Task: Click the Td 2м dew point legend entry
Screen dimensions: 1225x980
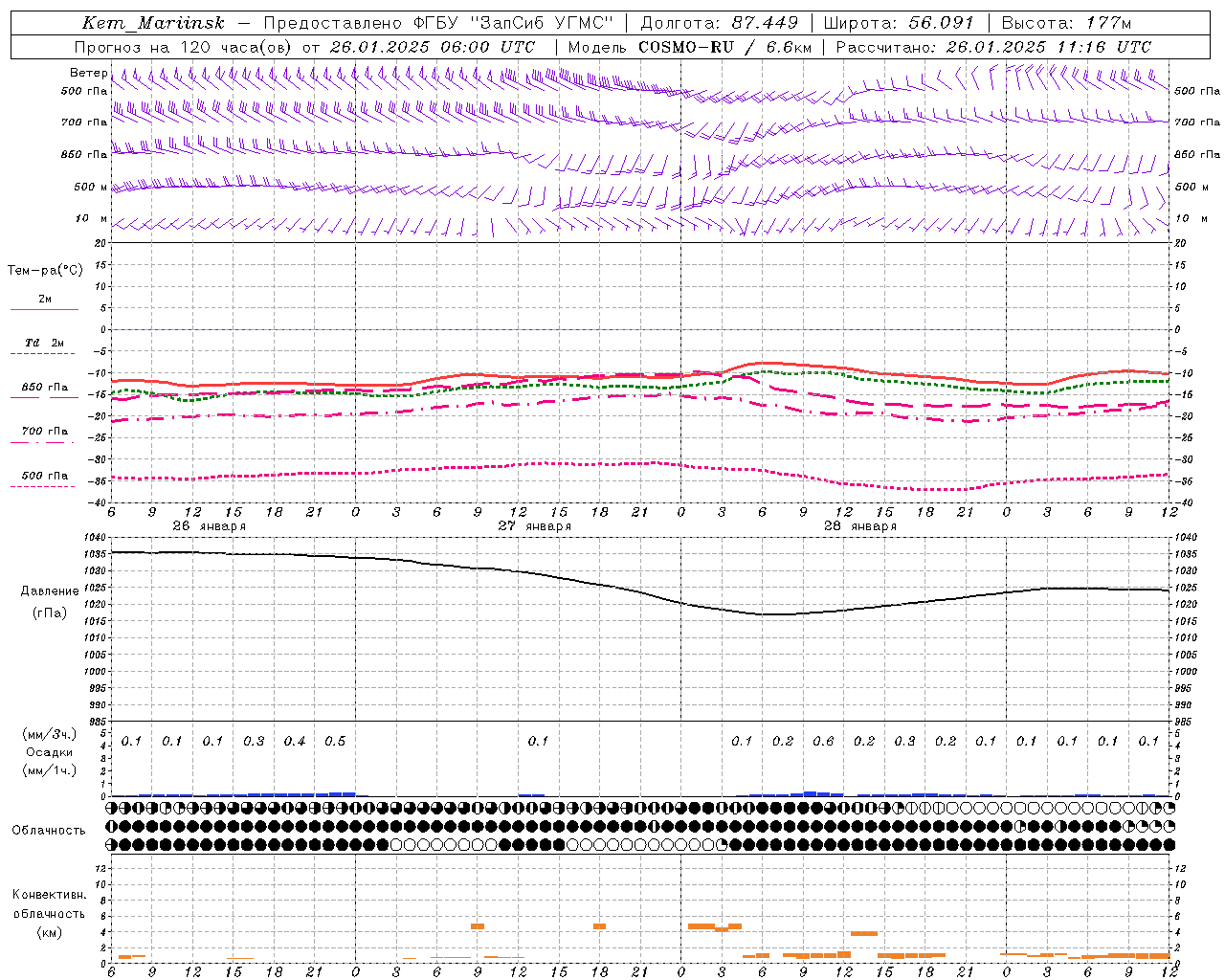Action: [x=45, y=343]
